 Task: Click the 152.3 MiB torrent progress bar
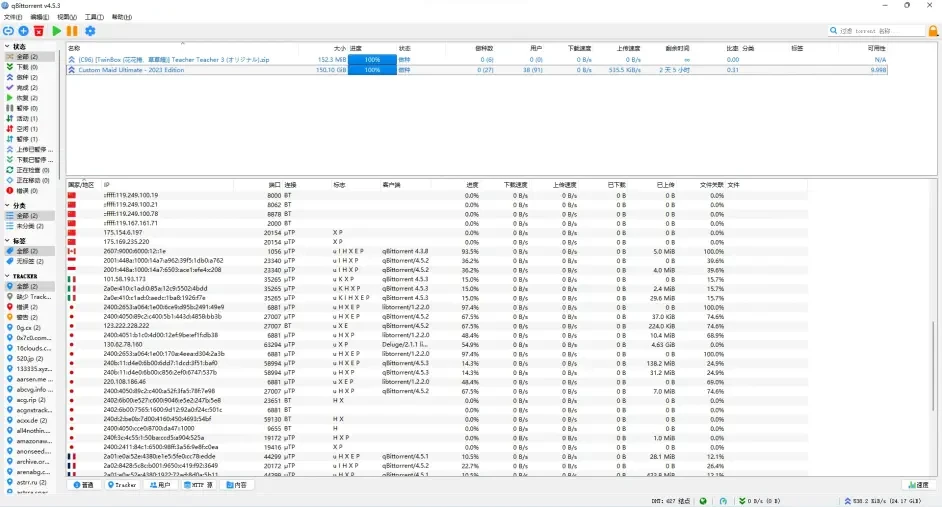[372, 59]
